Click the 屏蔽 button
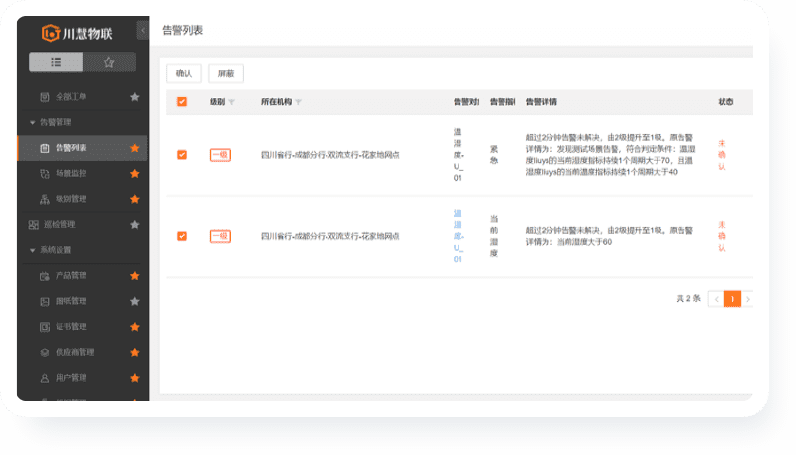Viewport: 796px width, 455px height. point(226,74)
